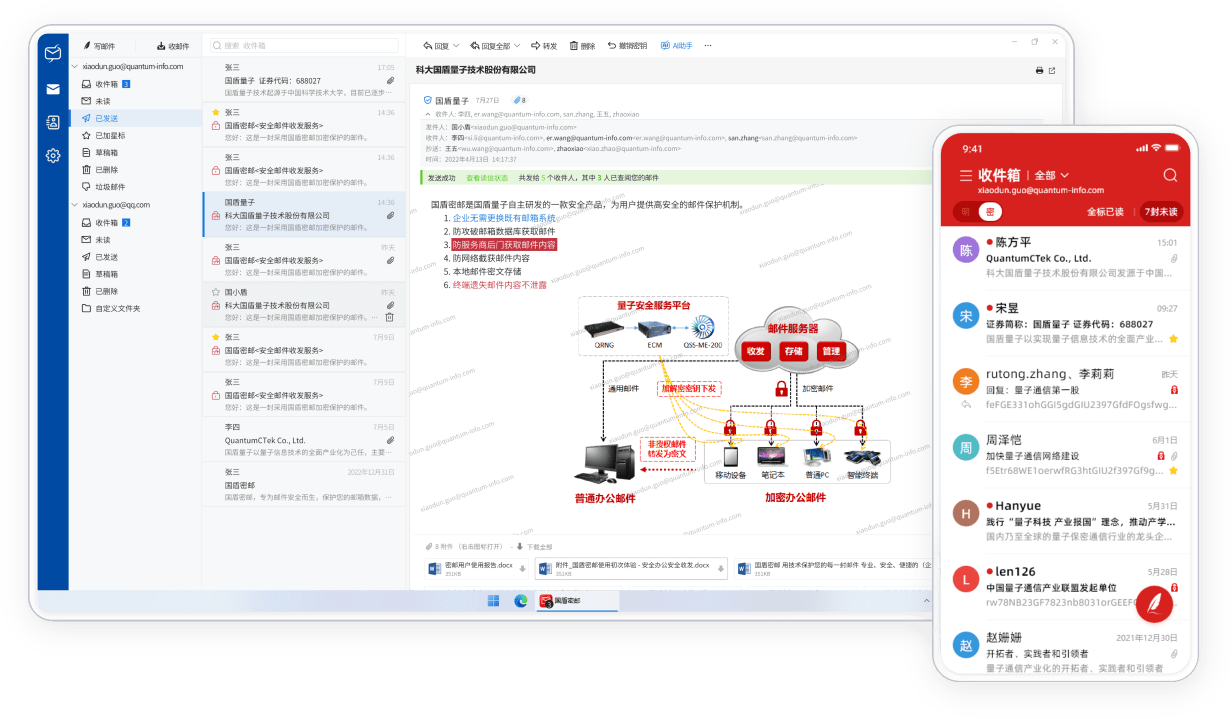1232x719 pixels.
Task: Tap the search magnifier in phone header
Action: pos(1170,176)
